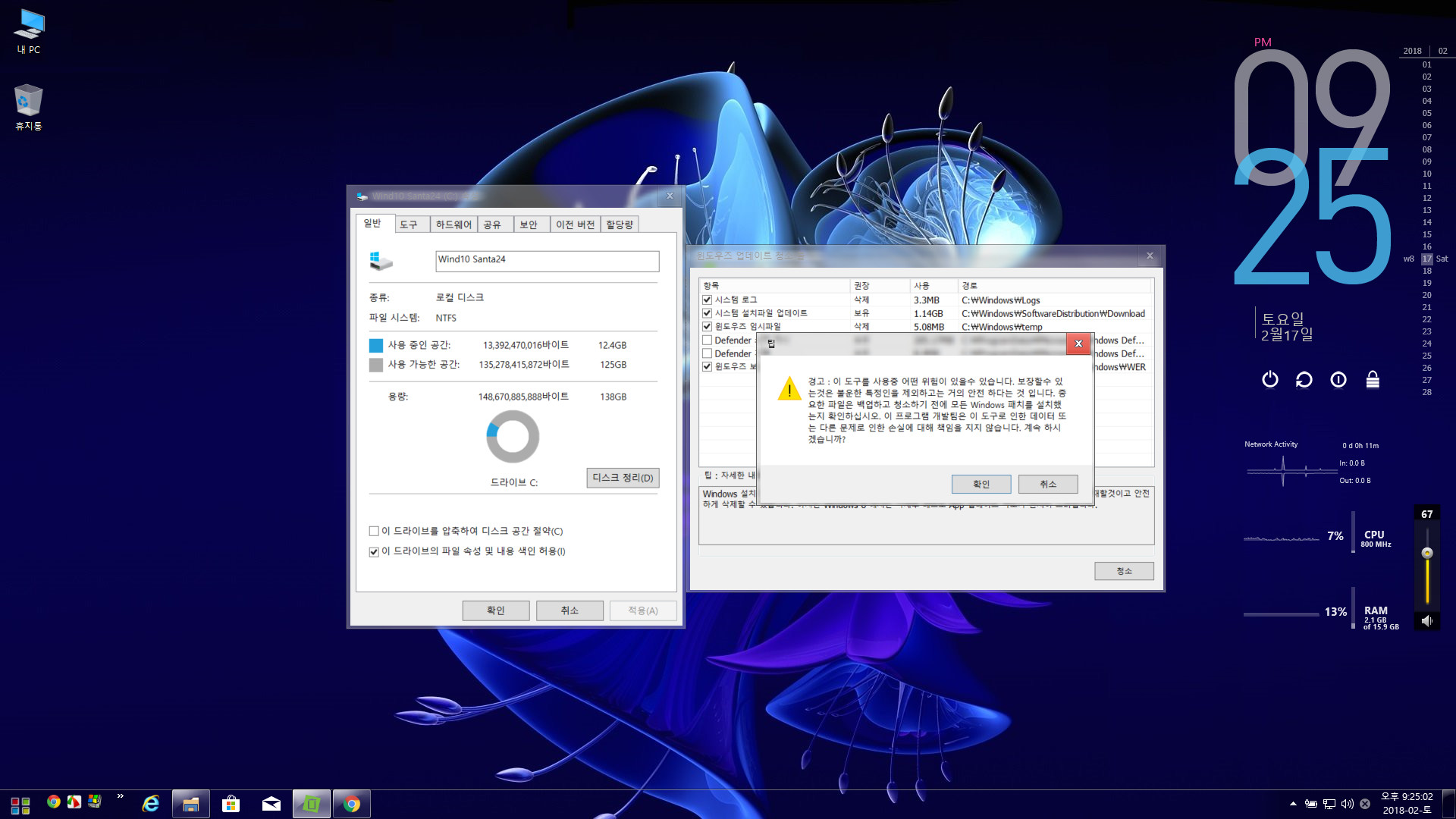Open File Explorer on taskbar
The width and height of the screenshot is (1456, 819).
point(190,804)
